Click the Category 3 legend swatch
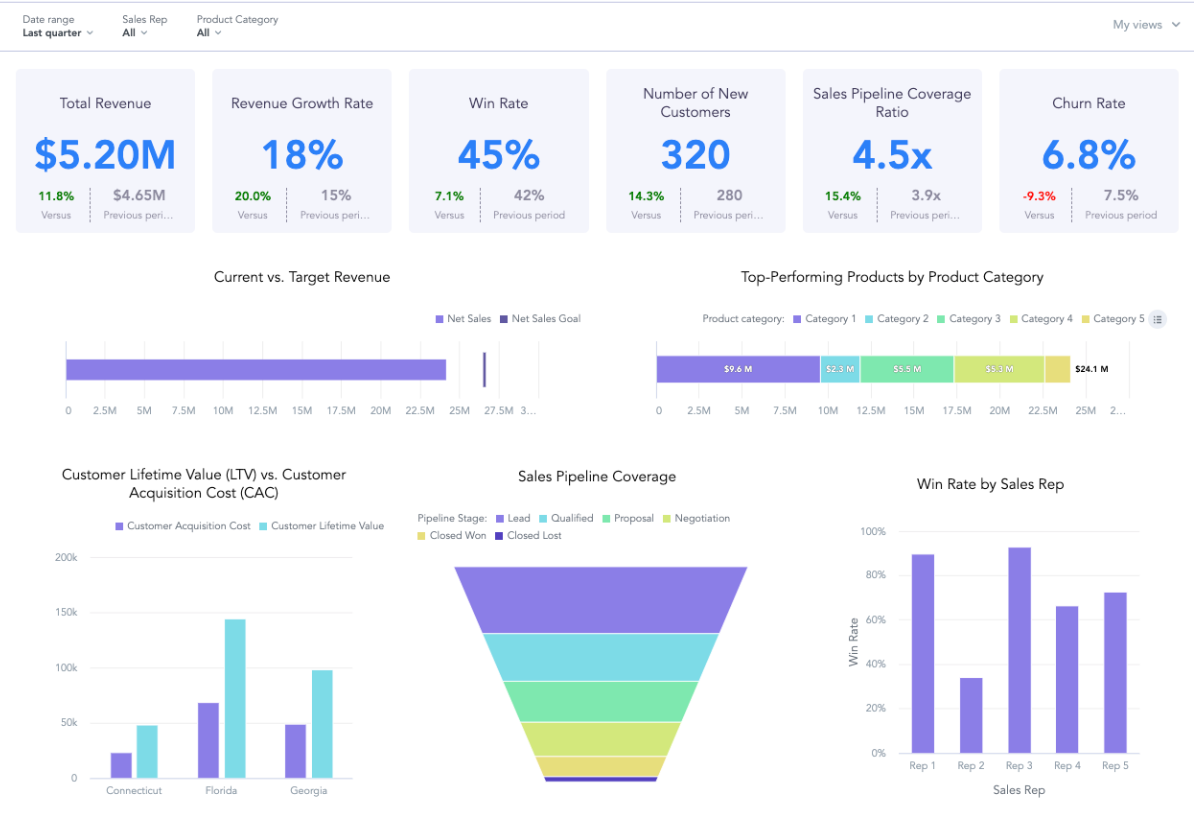This screenshot has height=820, width=1198. (x=941, y=319)
